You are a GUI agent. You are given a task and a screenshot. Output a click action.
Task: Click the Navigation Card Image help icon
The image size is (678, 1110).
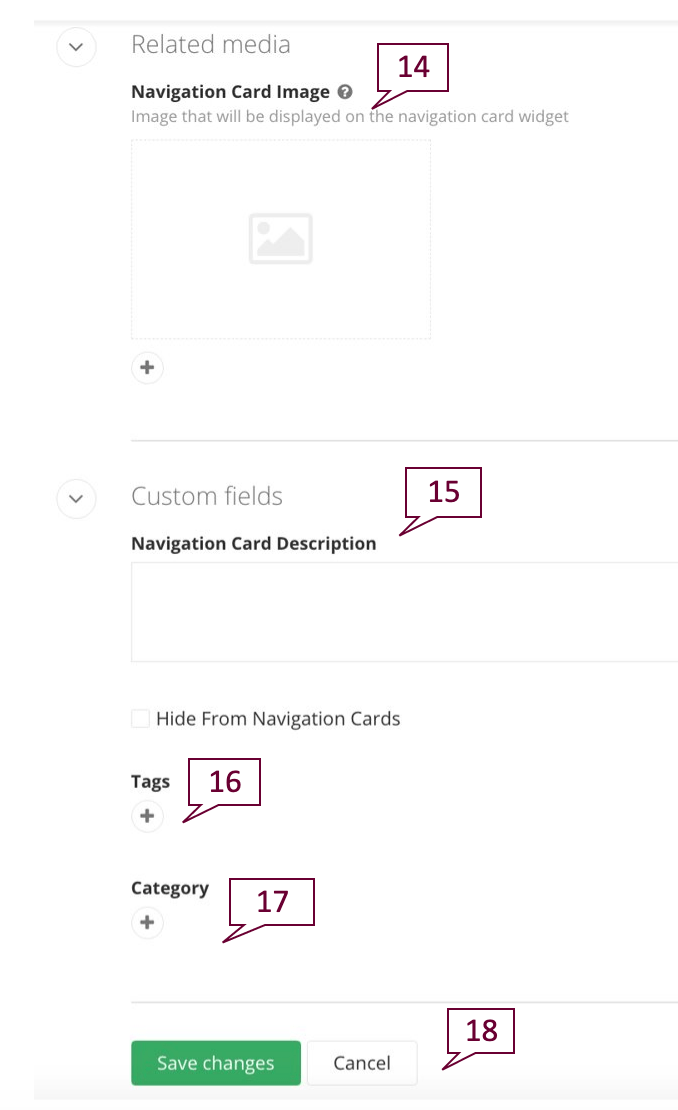pyautogui.click(x=345, y=91)
